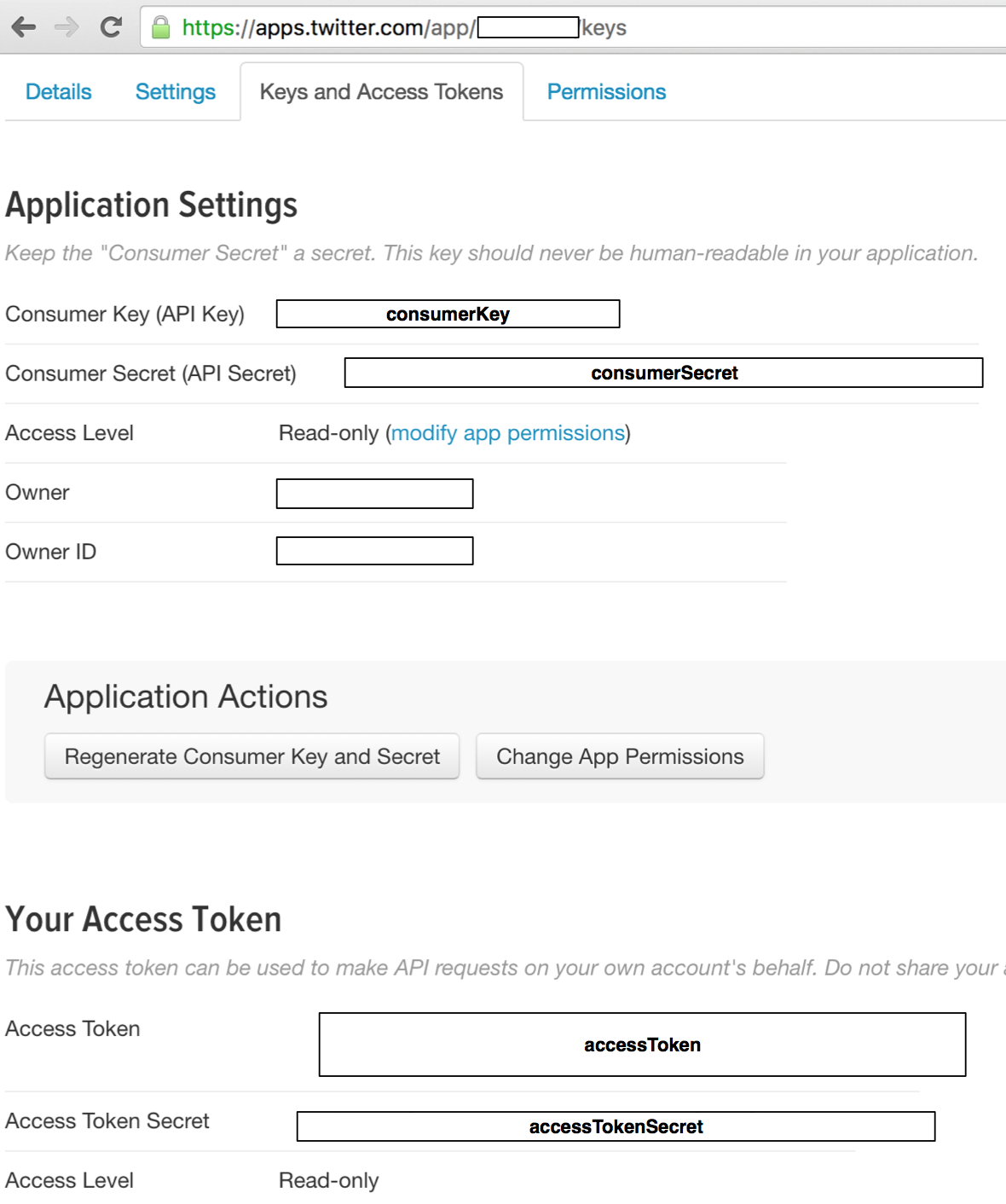1006x1204 pixels.
Task: Select the accessTokenSecret value box
Action: click(616, 1126)
